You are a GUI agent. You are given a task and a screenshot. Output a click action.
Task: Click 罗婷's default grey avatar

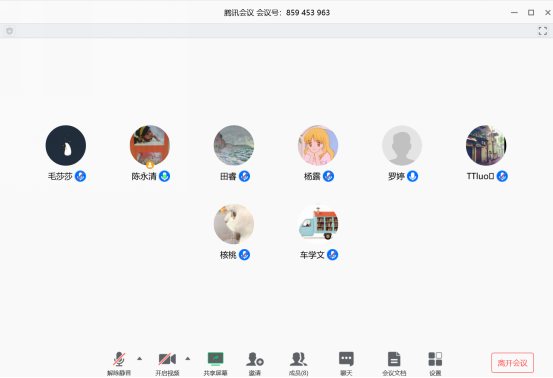402,145
